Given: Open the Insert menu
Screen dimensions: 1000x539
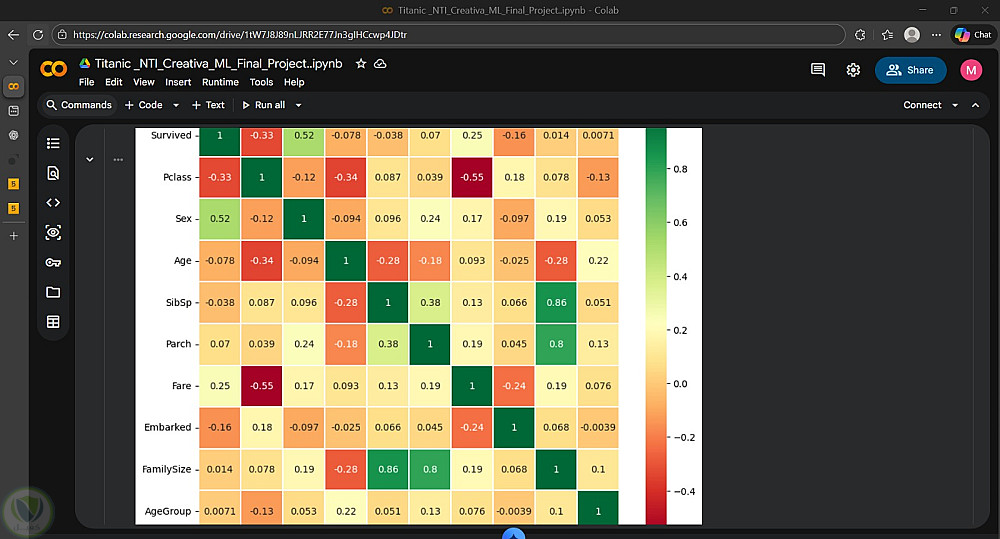Looking at the screenshot, I should tap(178, 82).
